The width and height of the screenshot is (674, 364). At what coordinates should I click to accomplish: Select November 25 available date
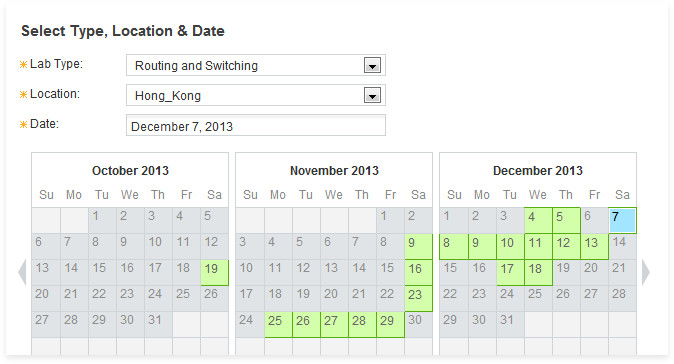pyautogui.click(x=279, y=324)
